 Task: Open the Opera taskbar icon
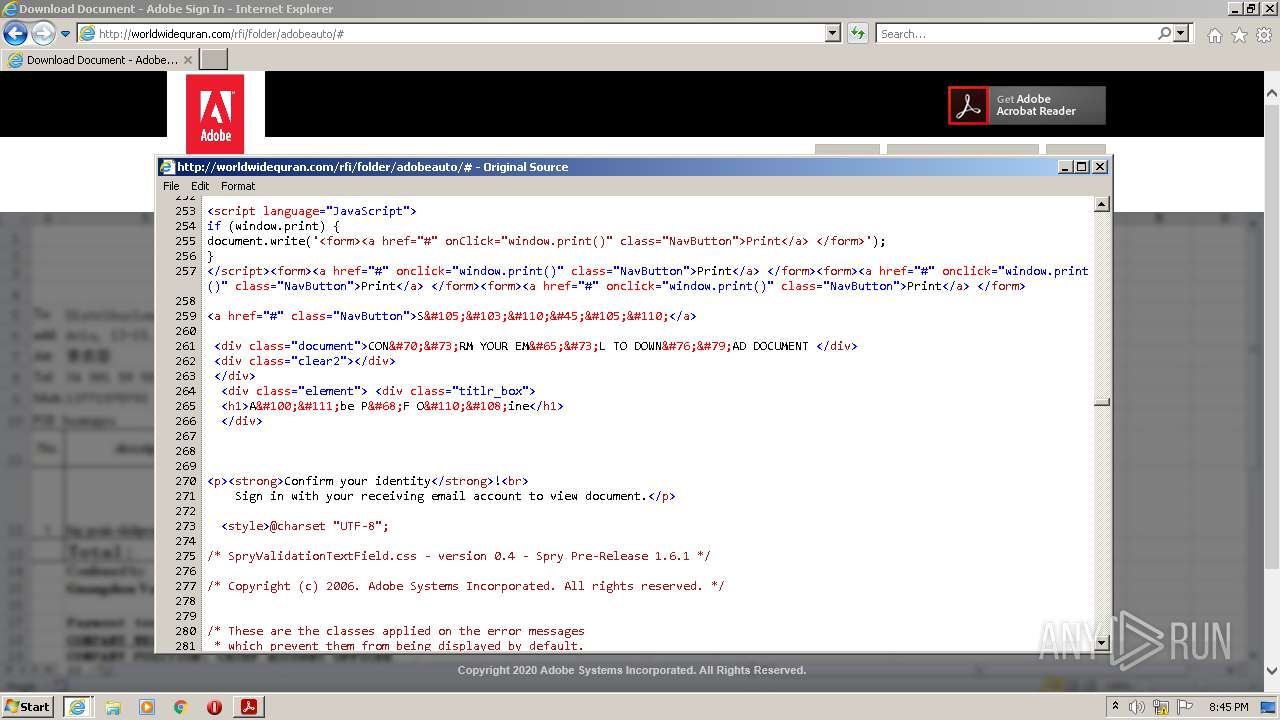[x=214, y=707]
